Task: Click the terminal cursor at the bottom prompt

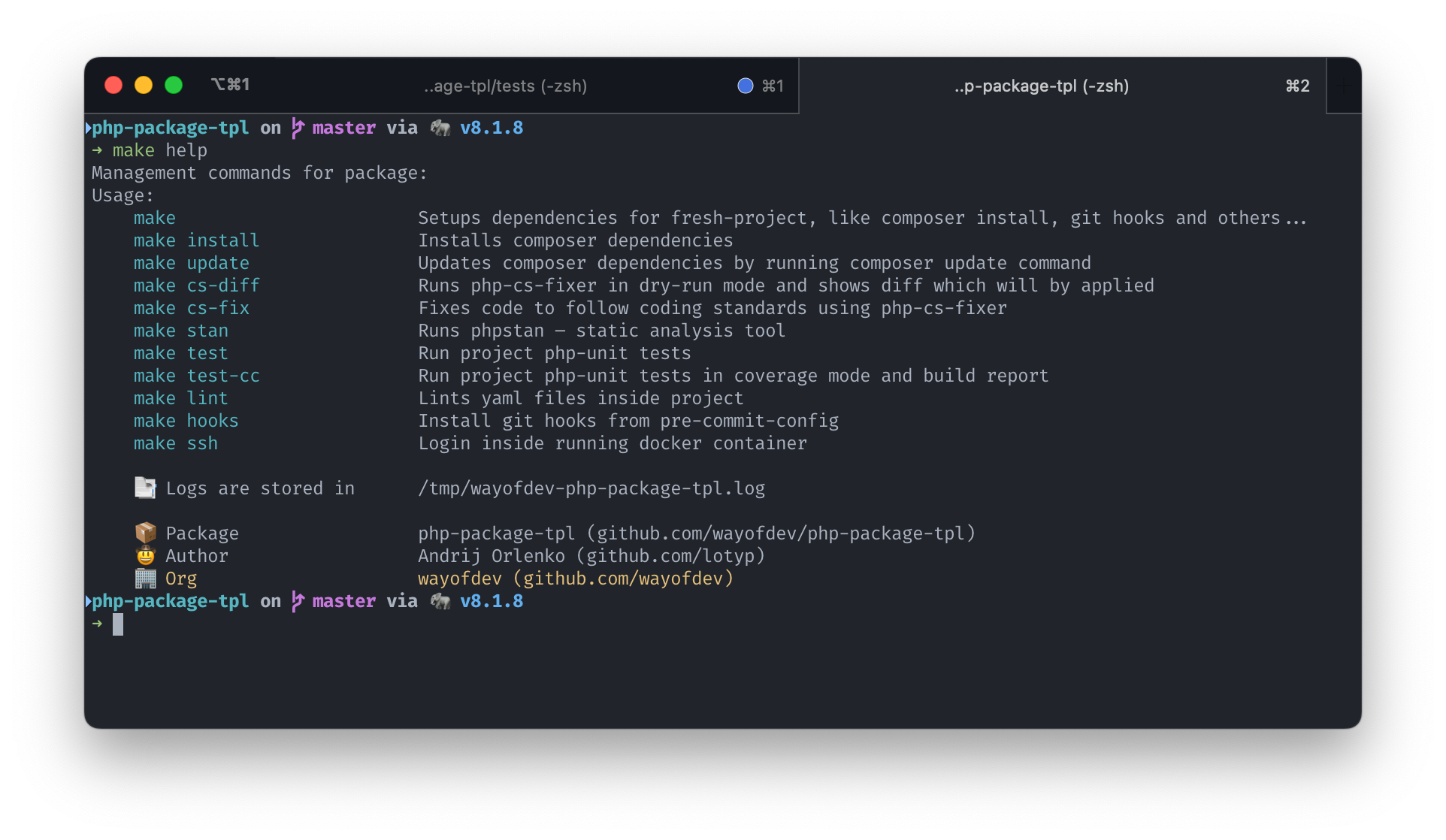Action: click(118, 624)
